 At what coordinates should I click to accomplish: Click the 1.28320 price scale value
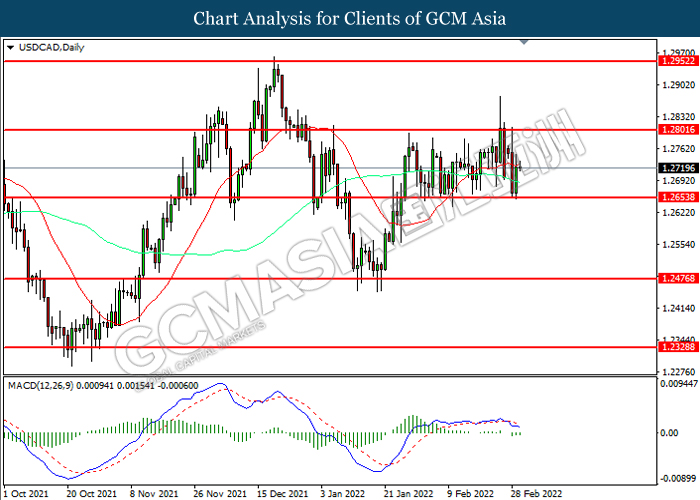click(x=679, y=117)
